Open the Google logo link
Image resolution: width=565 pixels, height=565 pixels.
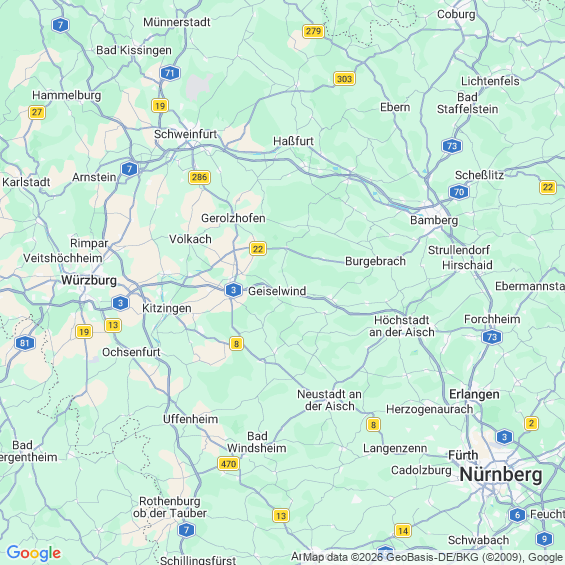[x=34, y=553]
